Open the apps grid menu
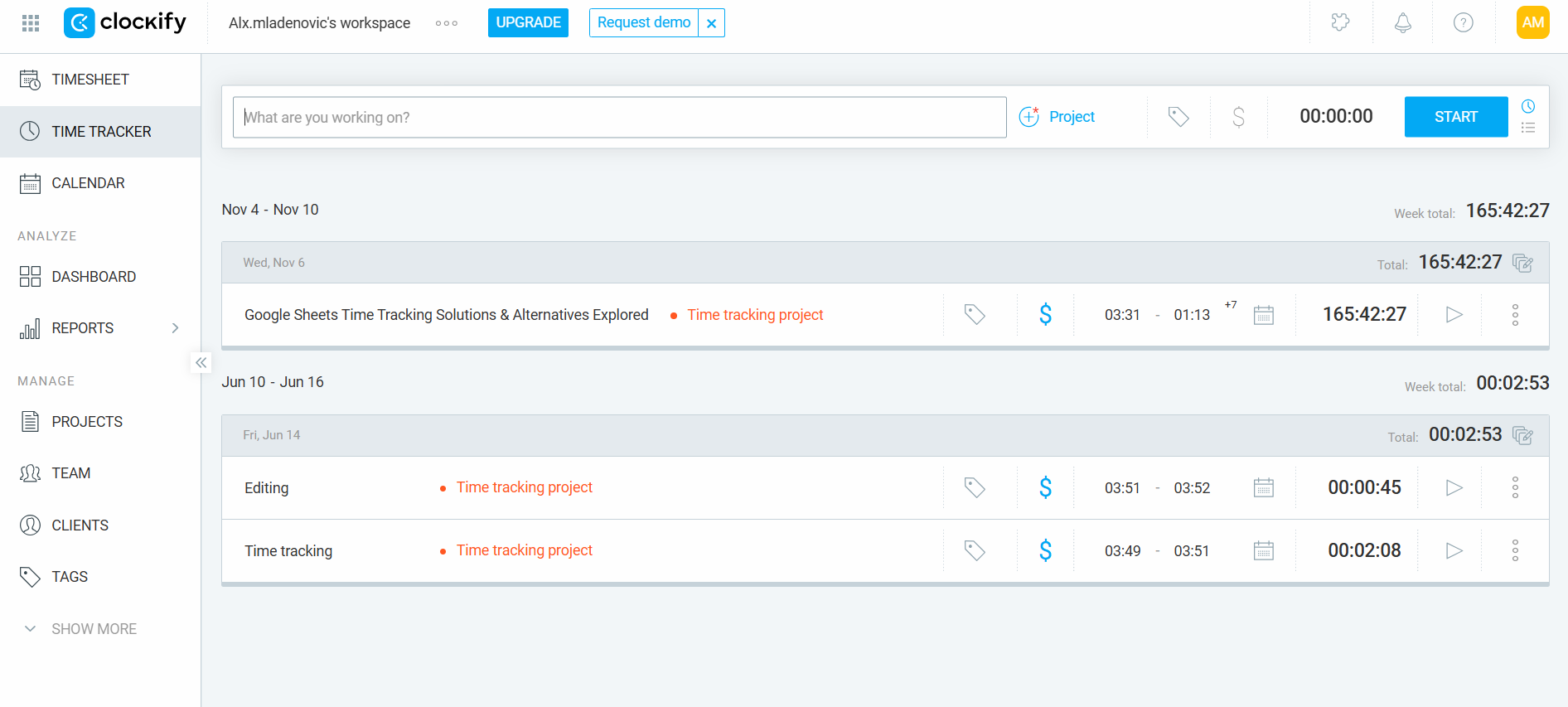Viewport: 1568px width, 707px height. click(31, 23)
